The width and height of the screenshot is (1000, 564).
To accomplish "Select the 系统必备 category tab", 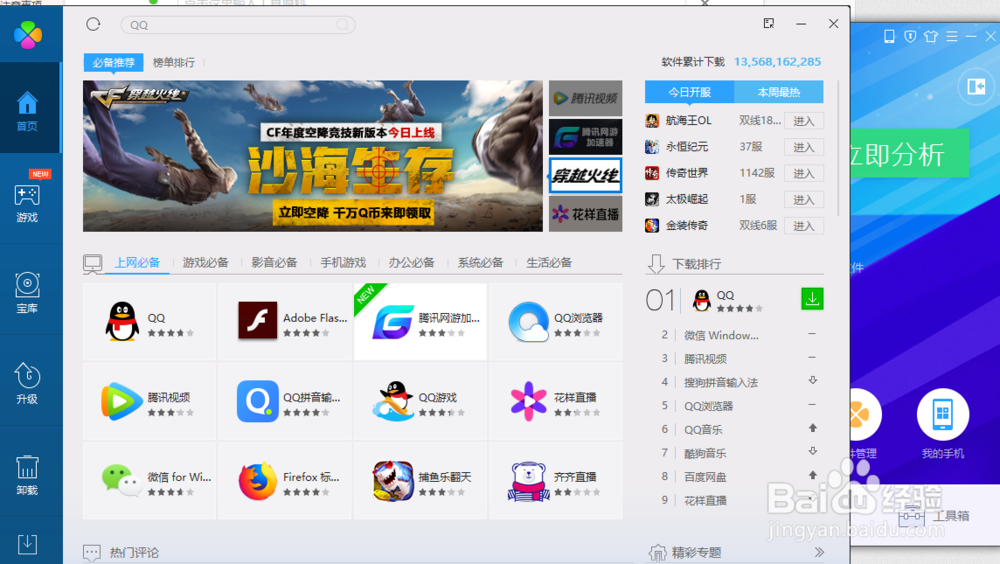I will [480, 262].
